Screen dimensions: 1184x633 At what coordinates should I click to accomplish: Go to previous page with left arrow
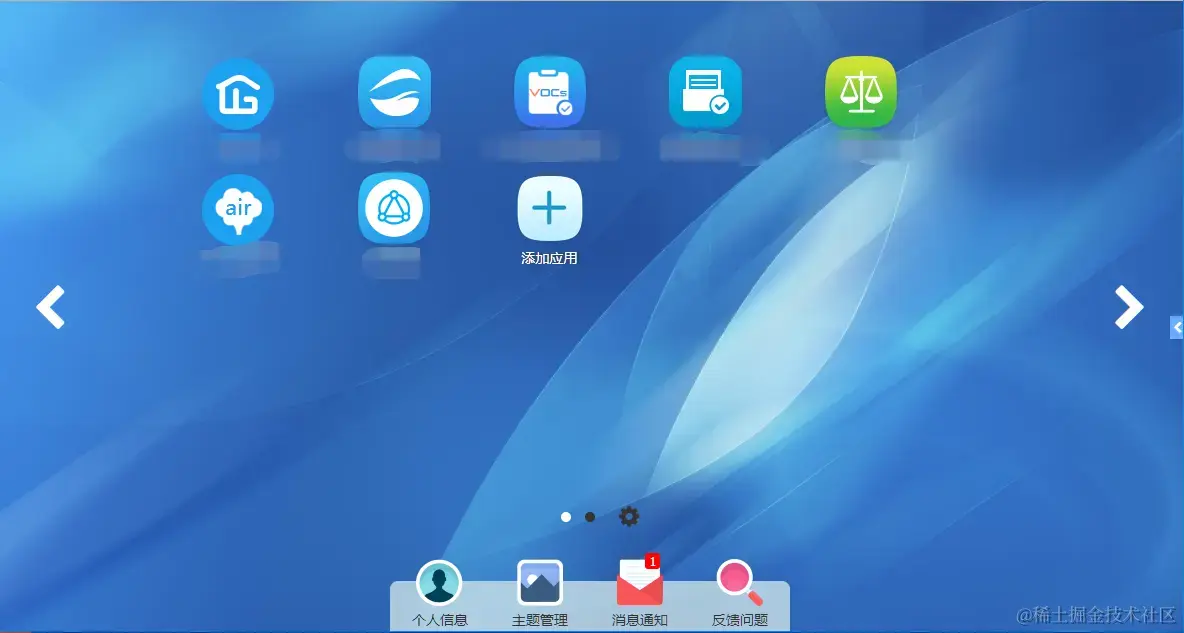51,307
